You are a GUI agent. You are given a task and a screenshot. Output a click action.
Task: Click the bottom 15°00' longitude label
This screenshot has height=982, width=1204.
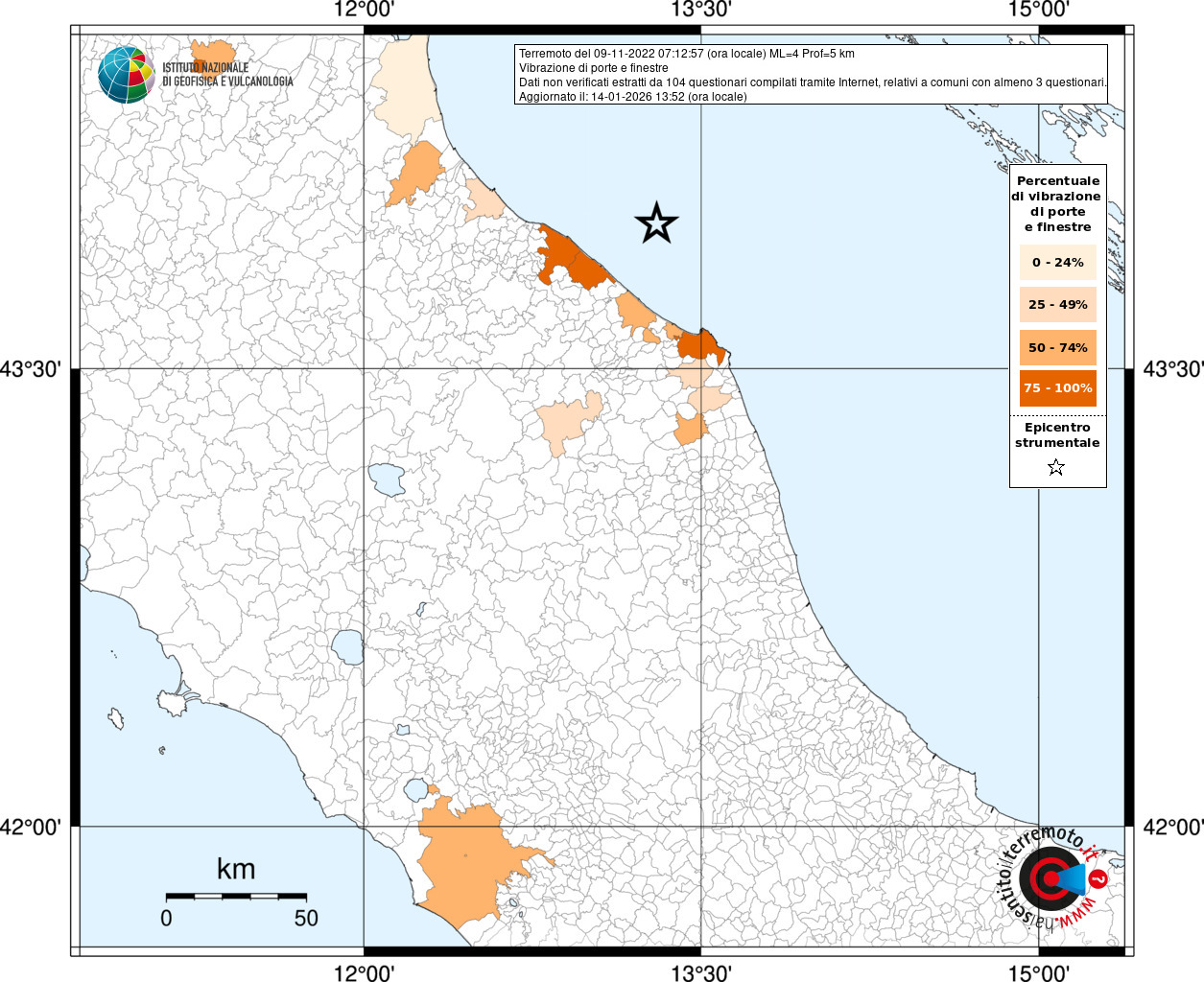(1039, 972)
